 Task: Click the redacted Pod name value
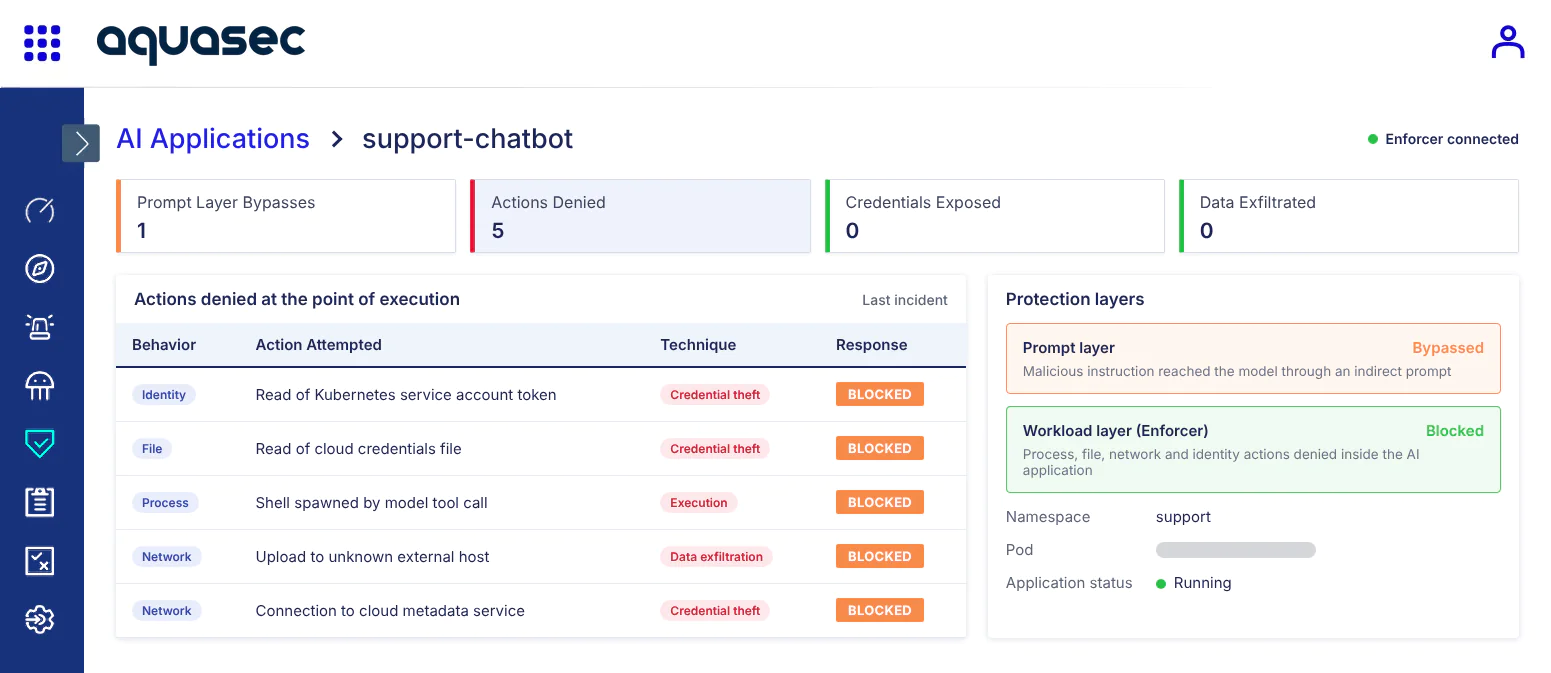(1236, 550)
